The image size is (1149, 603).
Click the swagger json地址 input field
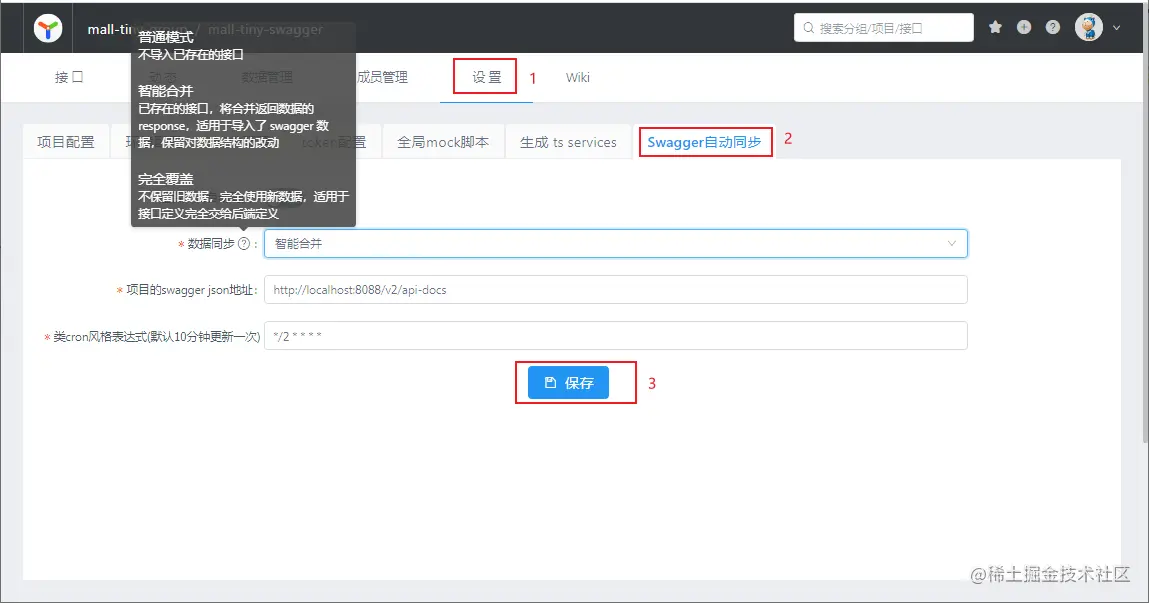[x=616, y=289]
